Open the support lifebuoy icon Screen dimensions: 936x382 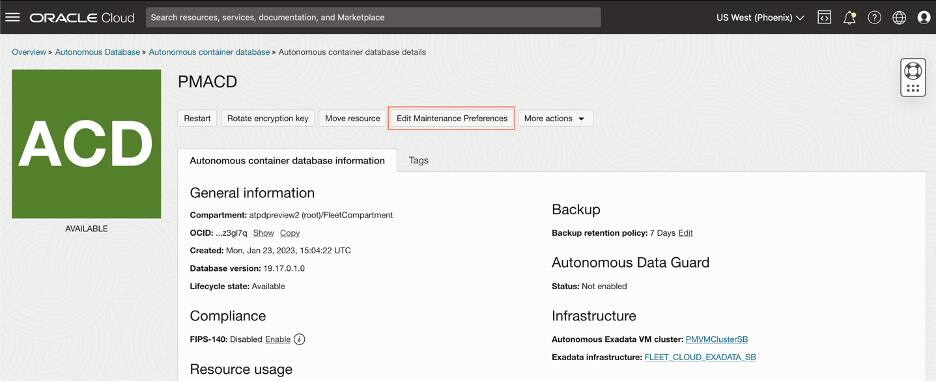pyautogui.click(x=913, y=71)
